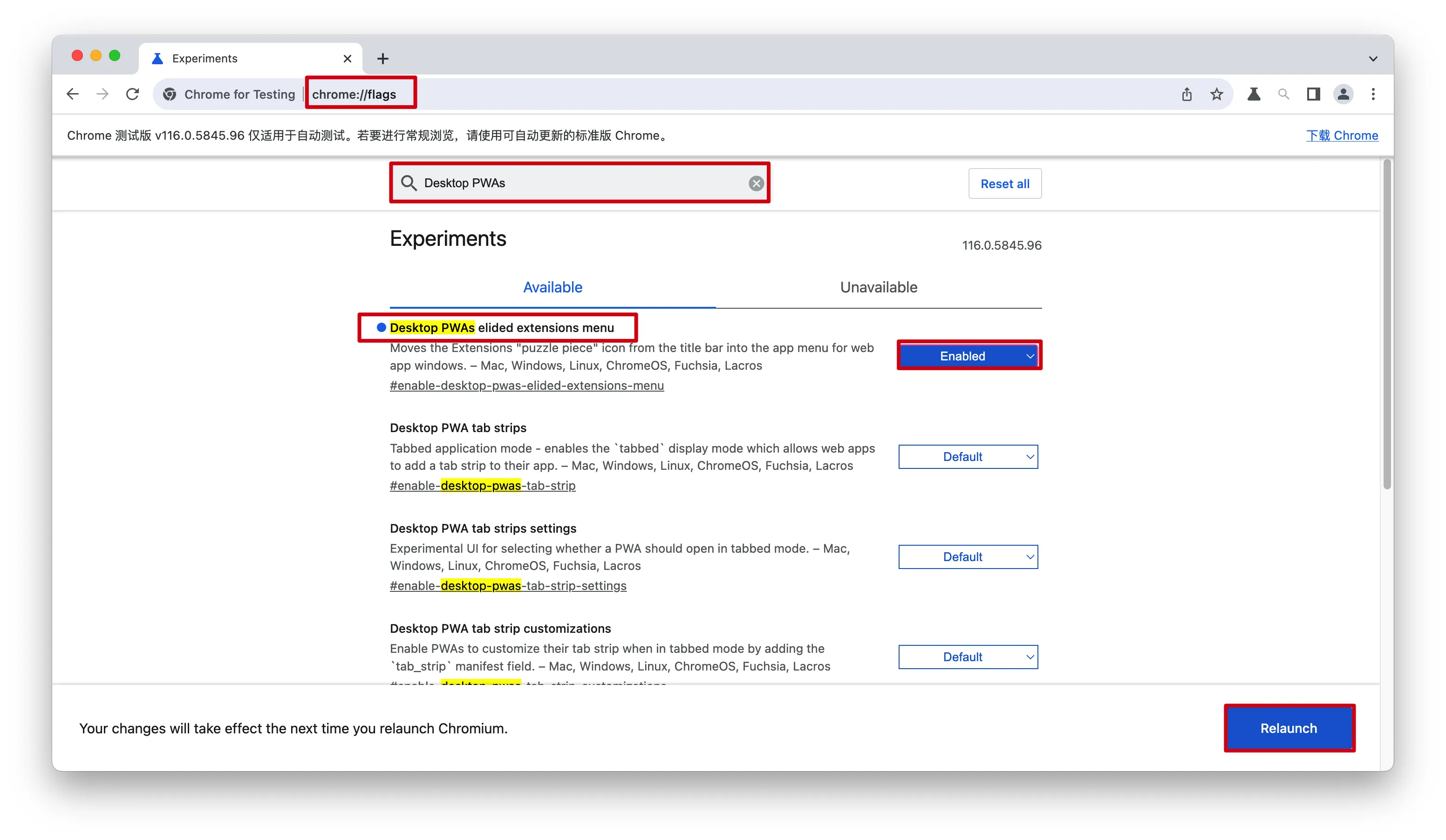1446x840 pixels.
Task: Click the Experiments page heading
Action: coord(448,238)
